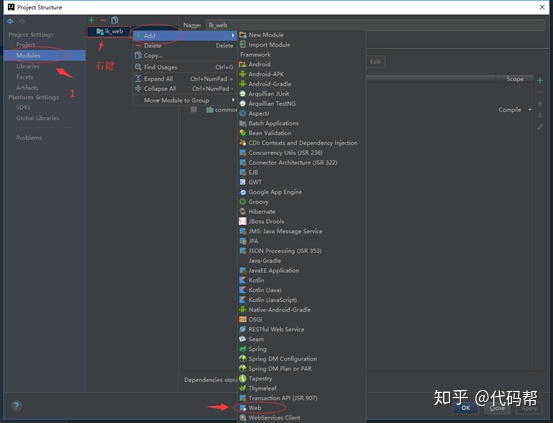The height and width of the screenshot is (423, 553).
Task: Select Connector Architecture (JSR 322)
Action: pyautogui.click(x=302, y=163)
